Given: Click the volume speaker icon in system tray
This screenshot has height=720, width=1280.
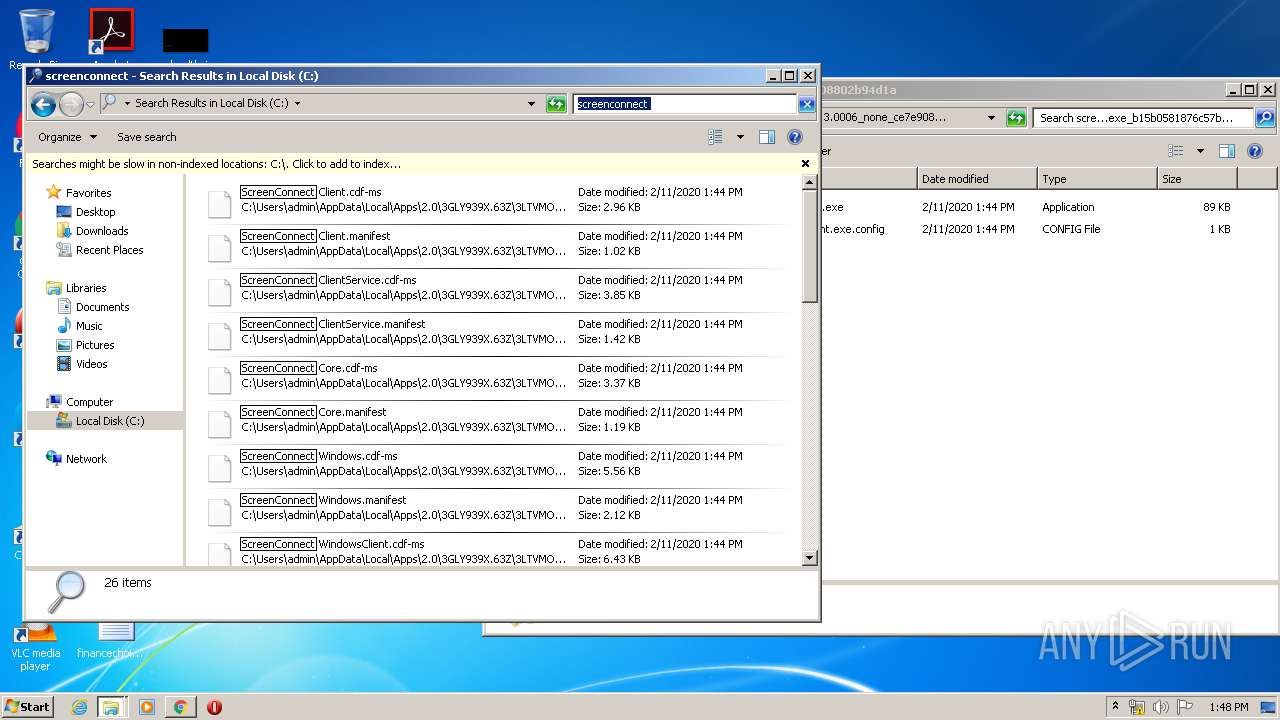Looking at the screenshot, I should tap(1161, 707).
